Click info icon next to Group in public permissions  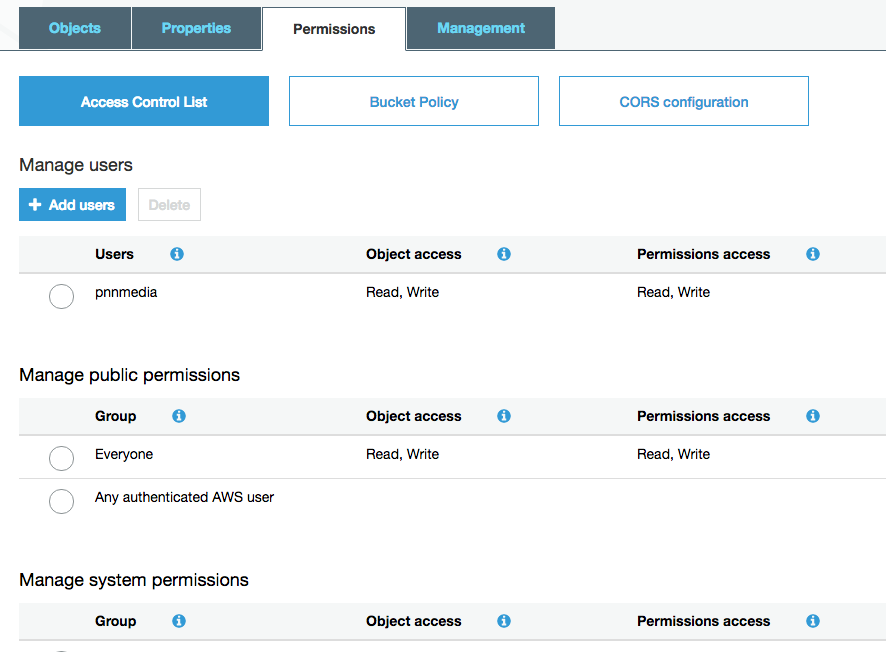coord(179,416)
